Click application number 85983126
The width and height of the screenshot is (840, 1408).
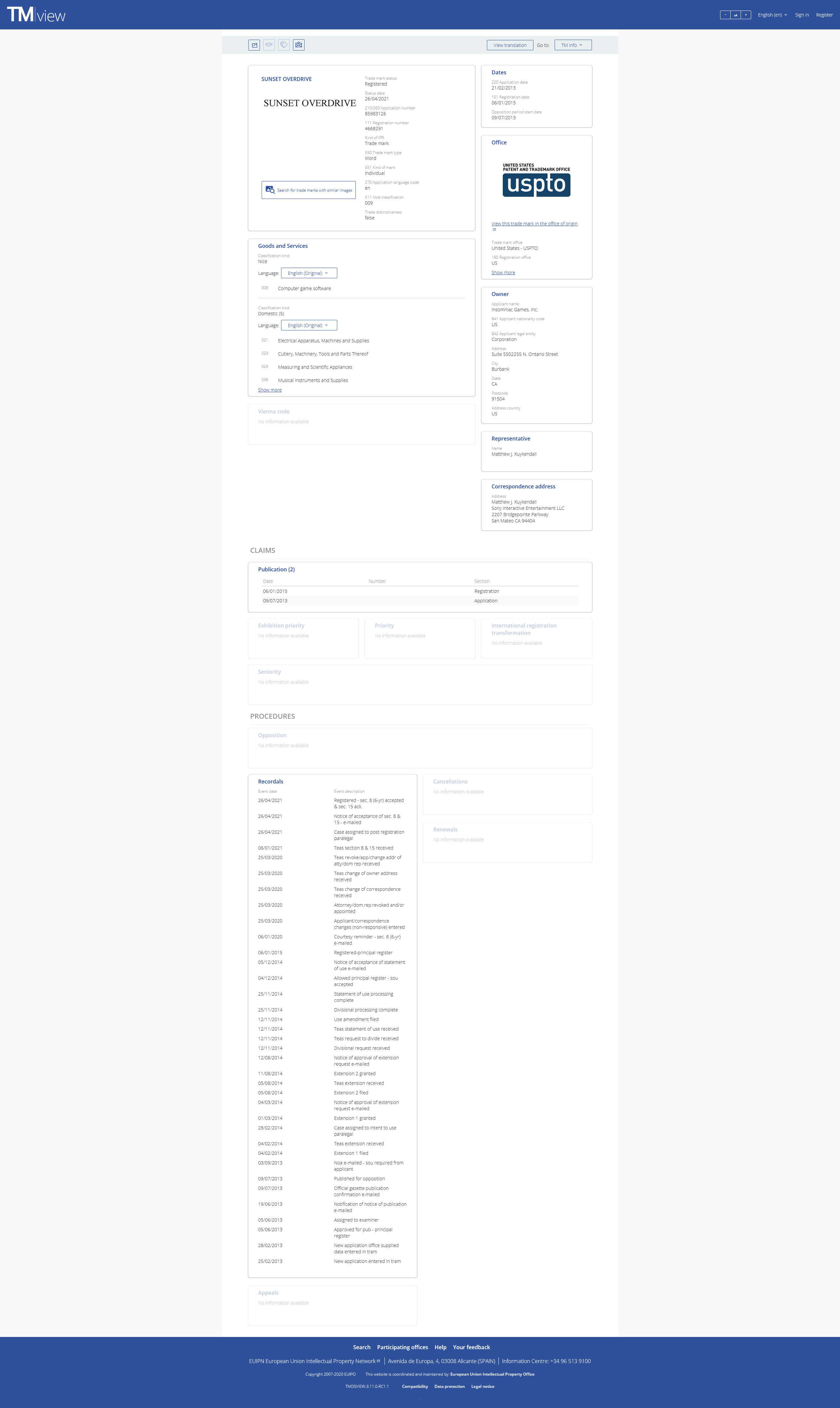[375, 114]
